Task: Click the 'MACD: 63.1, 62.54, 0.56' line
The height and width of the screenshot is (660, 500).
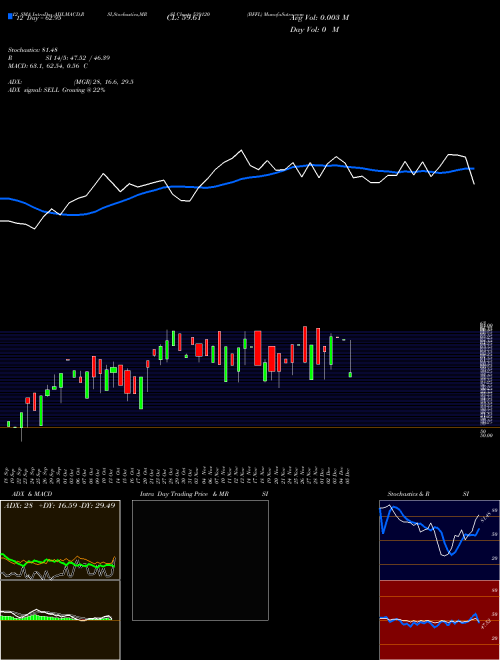Action: point(48,66)
